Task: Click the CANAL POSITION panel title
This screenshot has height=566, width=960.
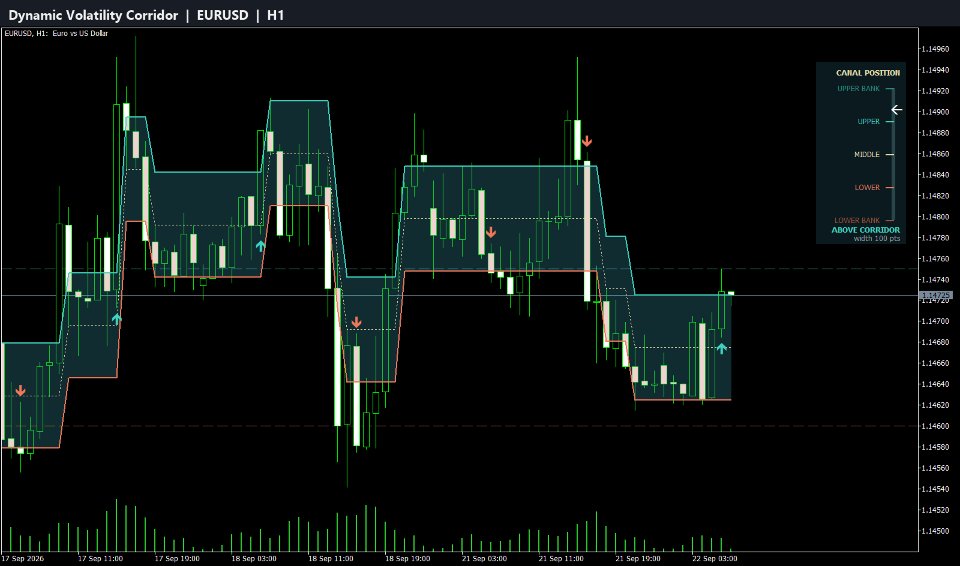Action: (x=868, y=73)
